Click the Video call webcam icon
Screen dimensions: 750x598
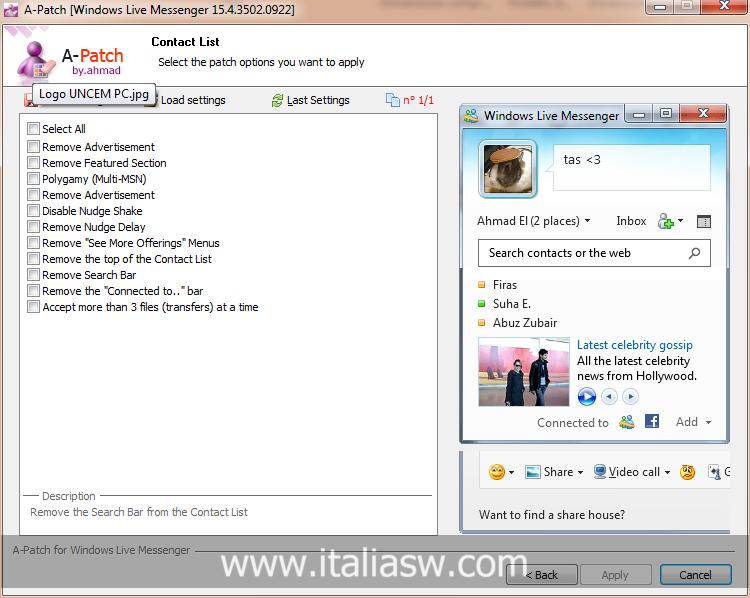coord(600,472)
